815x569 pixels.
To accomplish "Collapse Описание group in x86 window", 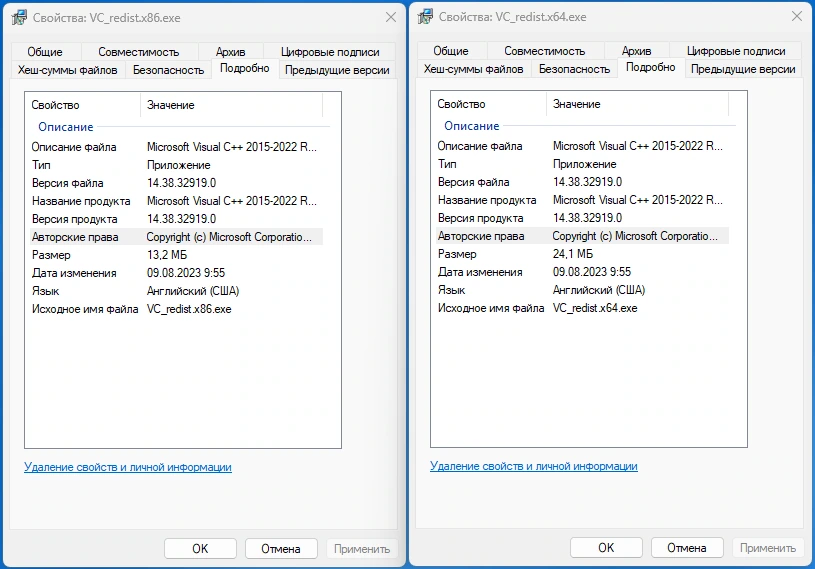I will click(x=65, y=127).
